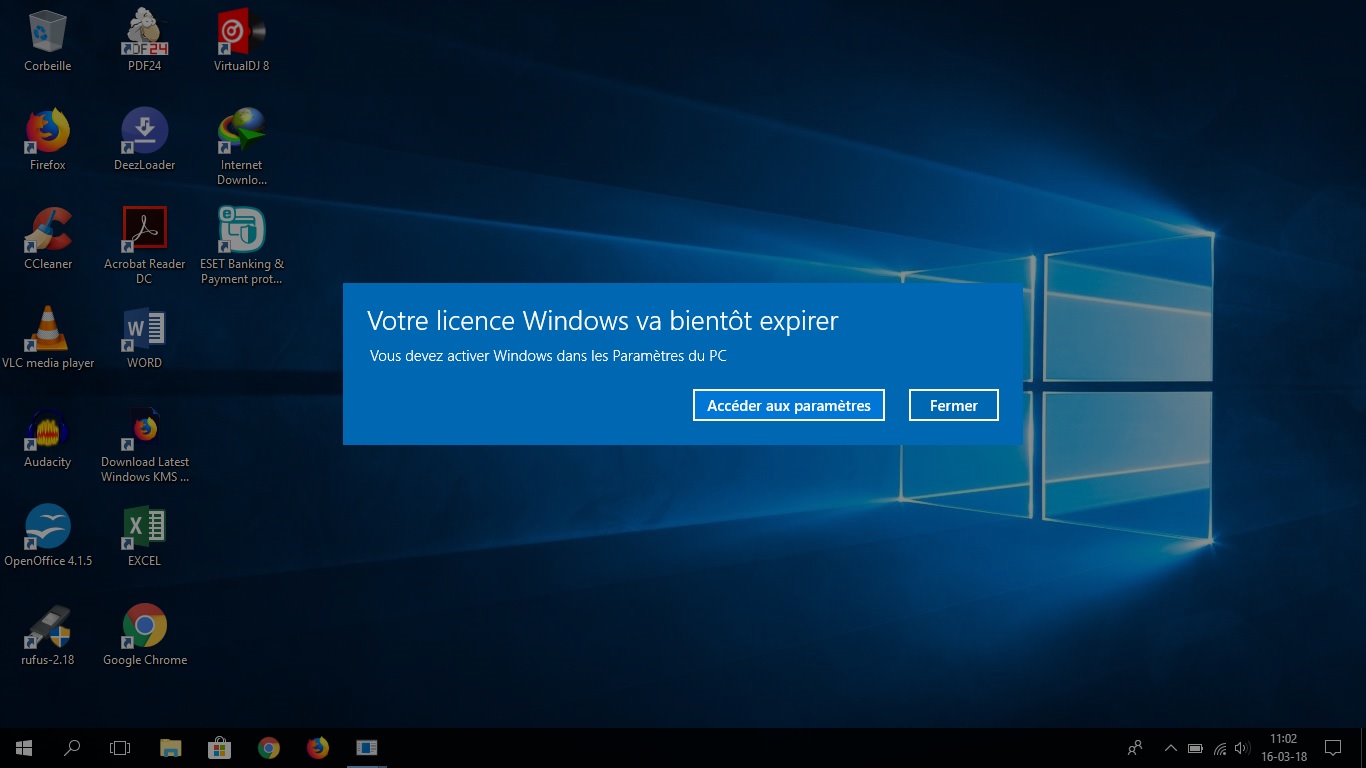Screen dimensions: 1366x768
Task: Open Microsoft Store from the taskbar
Action: (219, 748)
